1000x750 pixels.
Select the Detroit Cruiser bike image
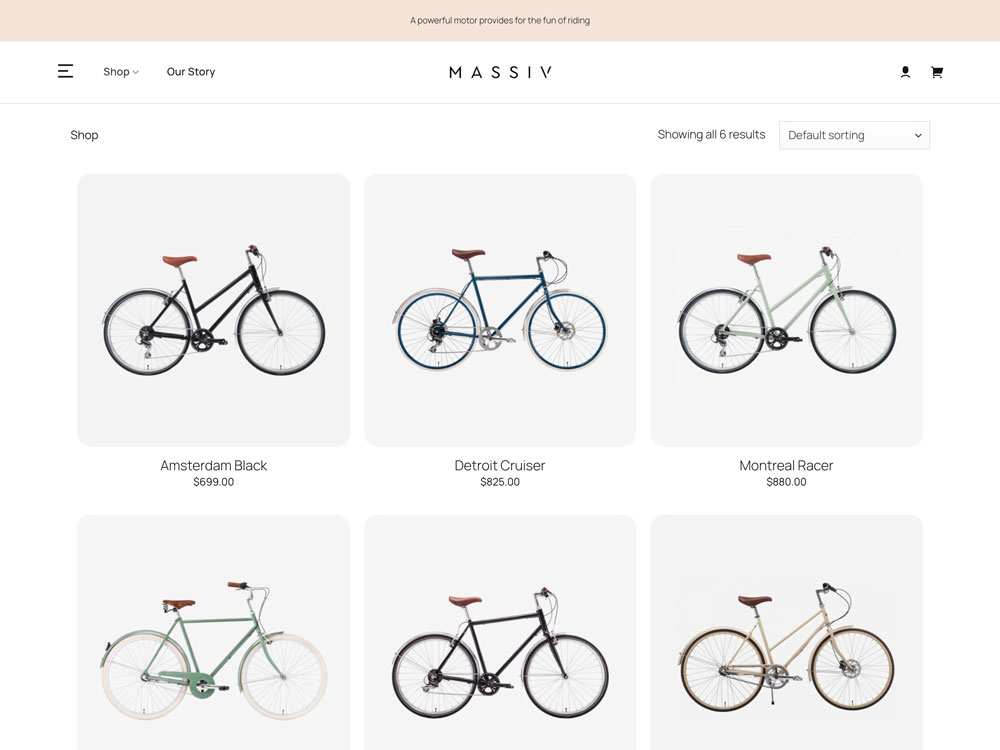(x=500, y=310)
